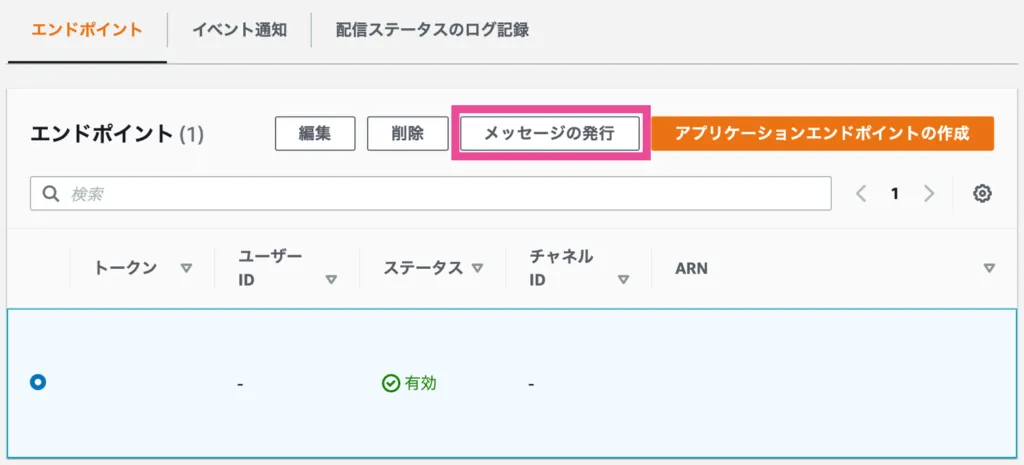Viewport: 1024px width, 465px height.
Task: Click page number 1 in pagination
Action: click(x=895, y=194)
